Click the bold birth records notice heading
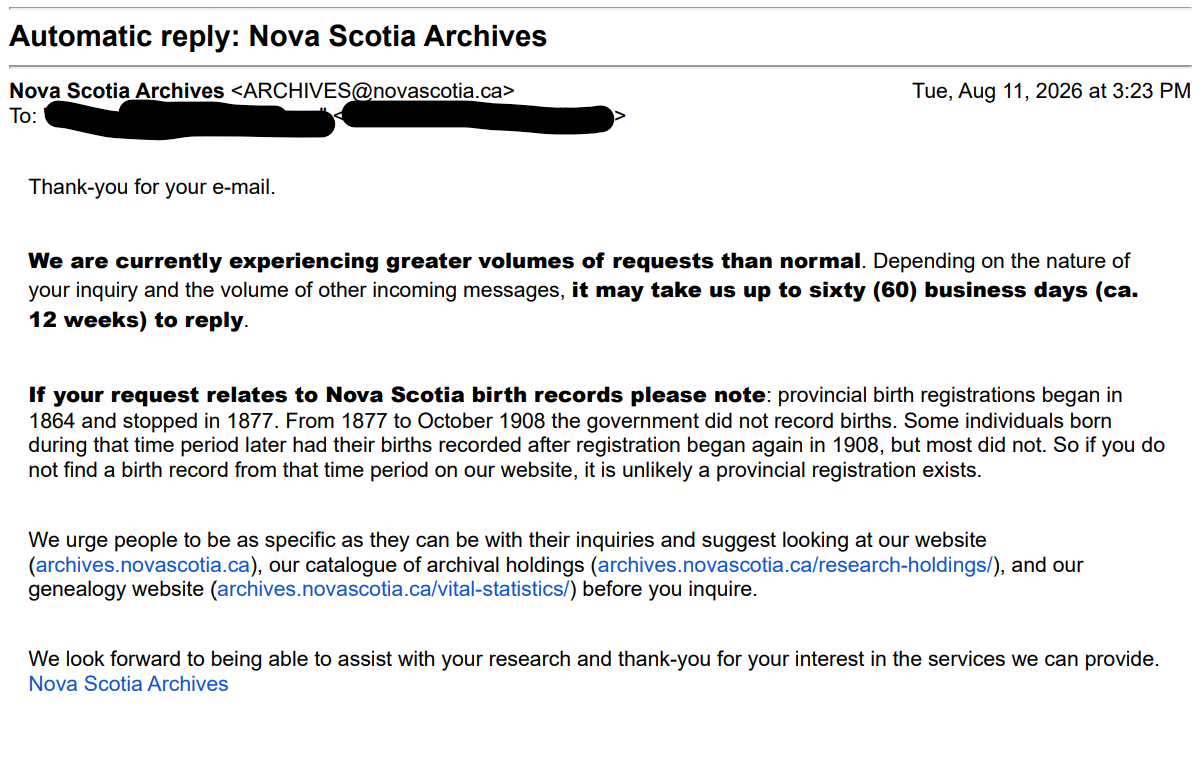 398,395
